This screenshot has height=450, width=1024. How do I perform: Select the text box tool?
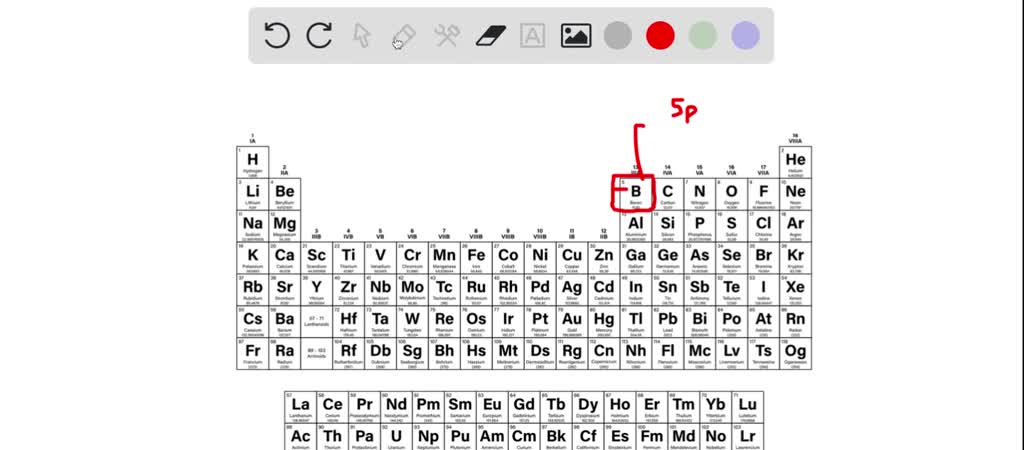[533, 36]
